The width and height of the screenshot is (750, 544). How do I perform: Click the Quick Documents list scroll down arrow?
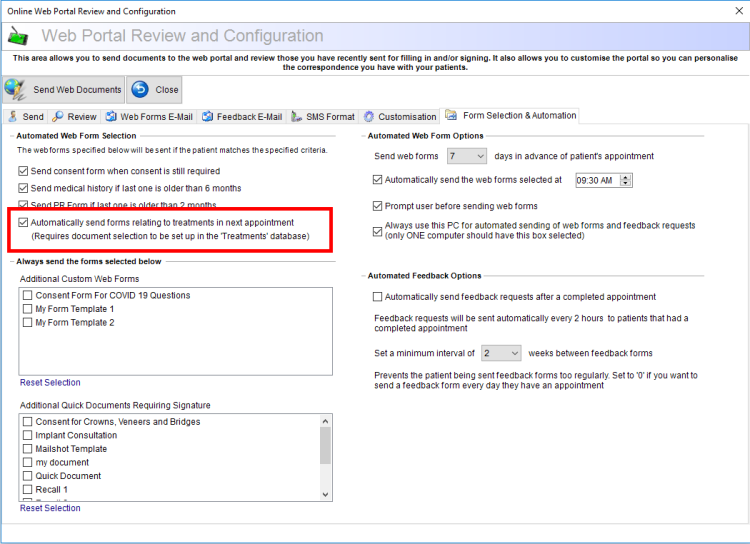point(325,495)
